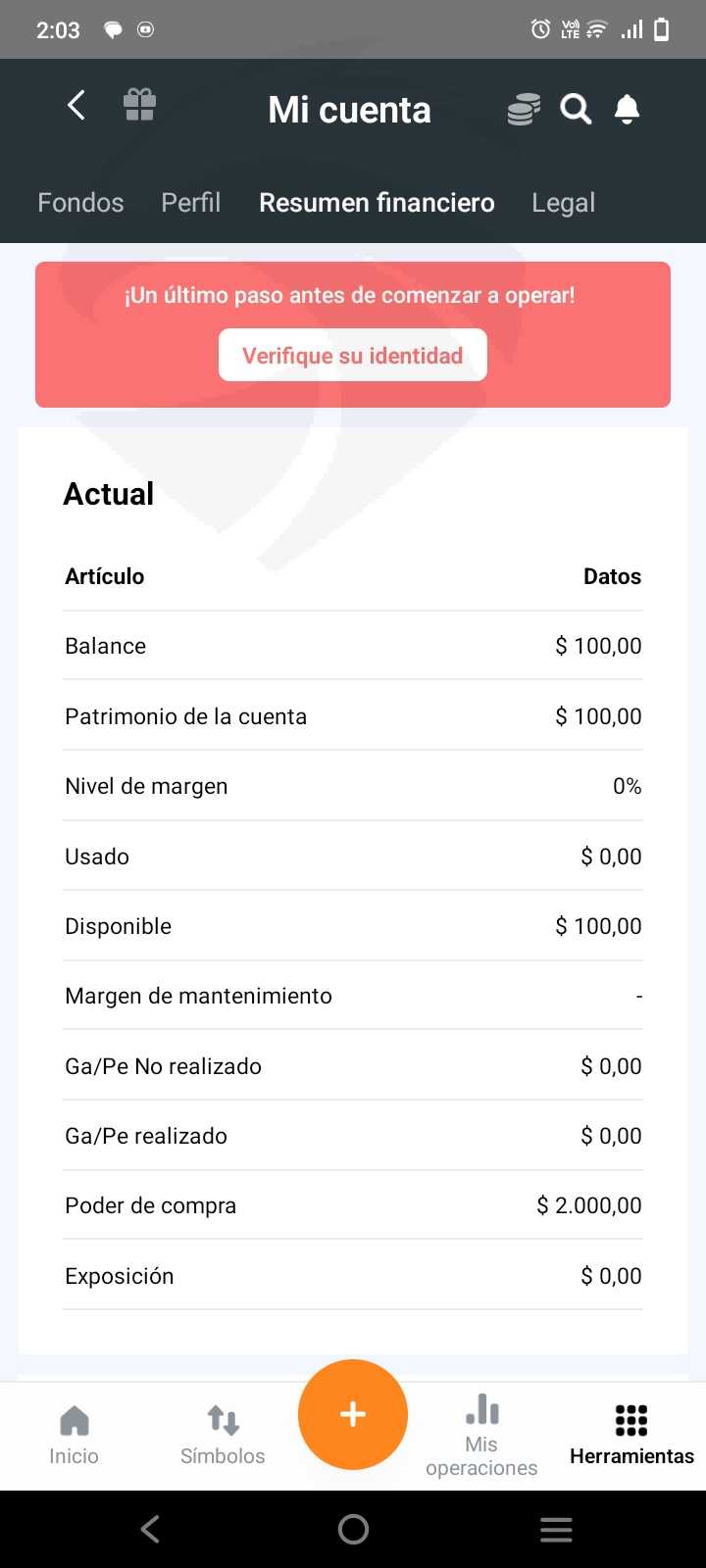Open the Legal tab

point(563,203)
